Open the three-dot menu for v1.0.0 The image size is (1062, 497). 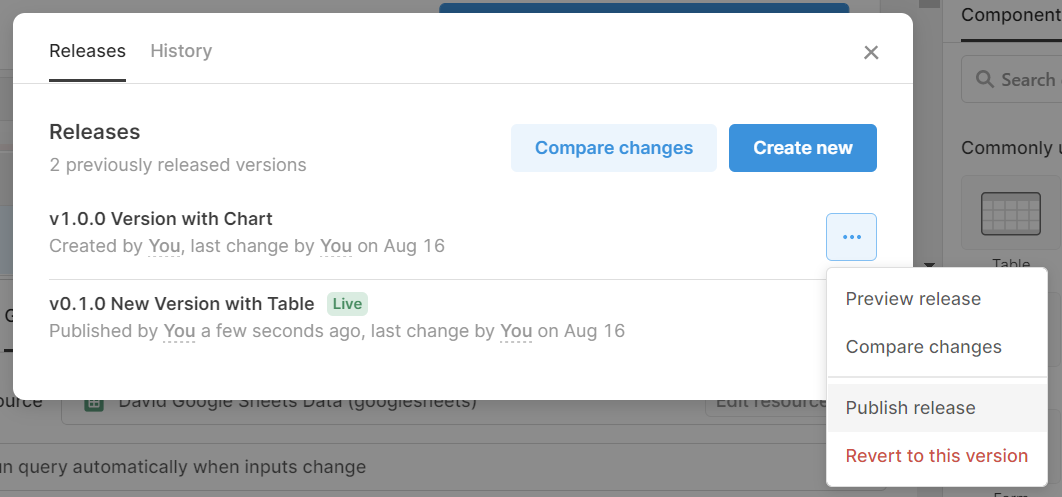(851, 237)
